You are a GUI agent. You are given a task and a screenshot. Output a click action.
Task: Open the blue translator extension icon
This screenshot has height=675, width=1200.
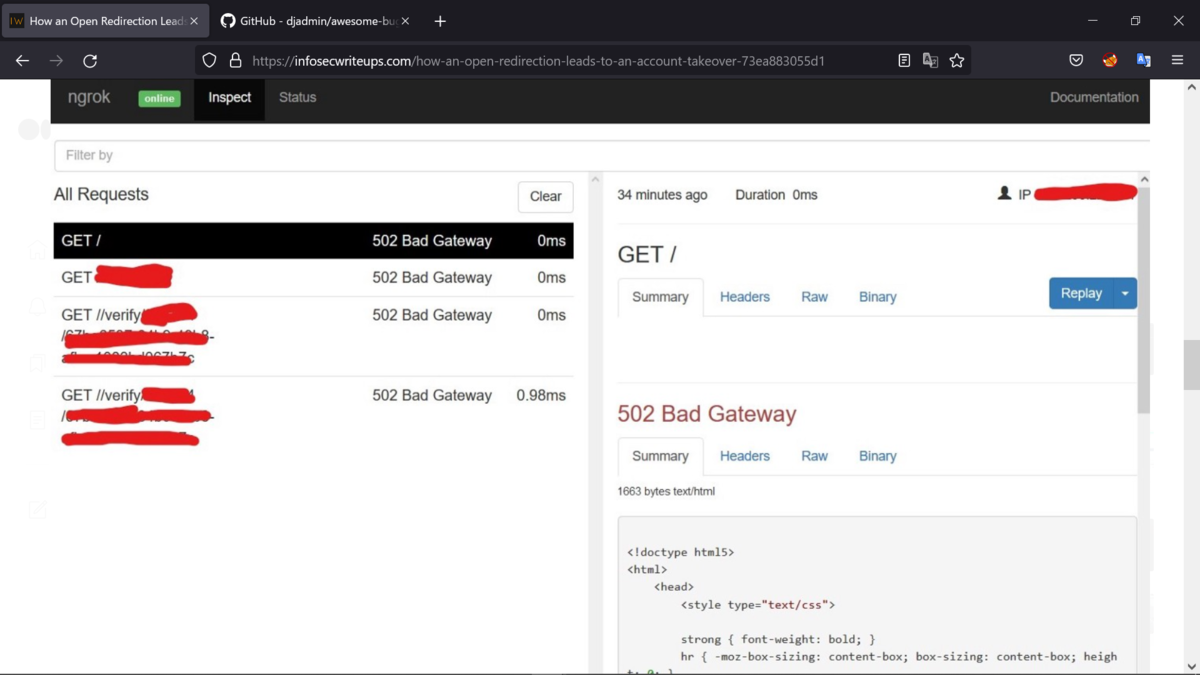1143,61
